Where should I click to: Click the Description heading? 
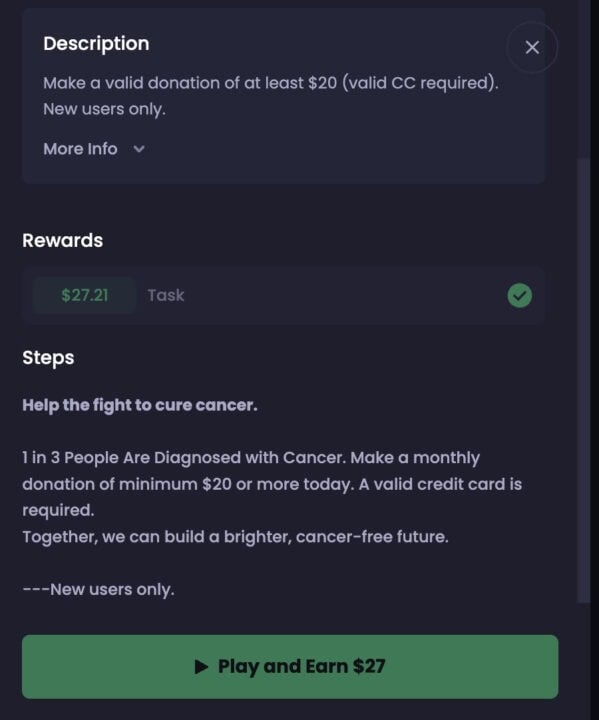96,44
